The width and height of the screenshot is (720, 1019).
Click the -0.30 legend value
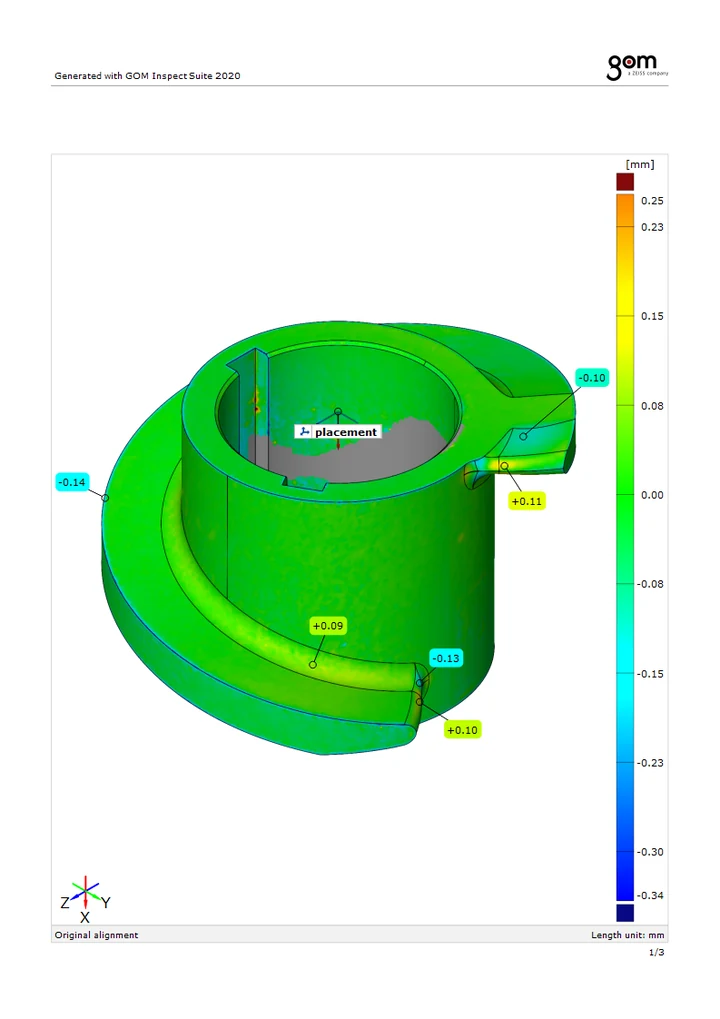(x=650, y=852)
